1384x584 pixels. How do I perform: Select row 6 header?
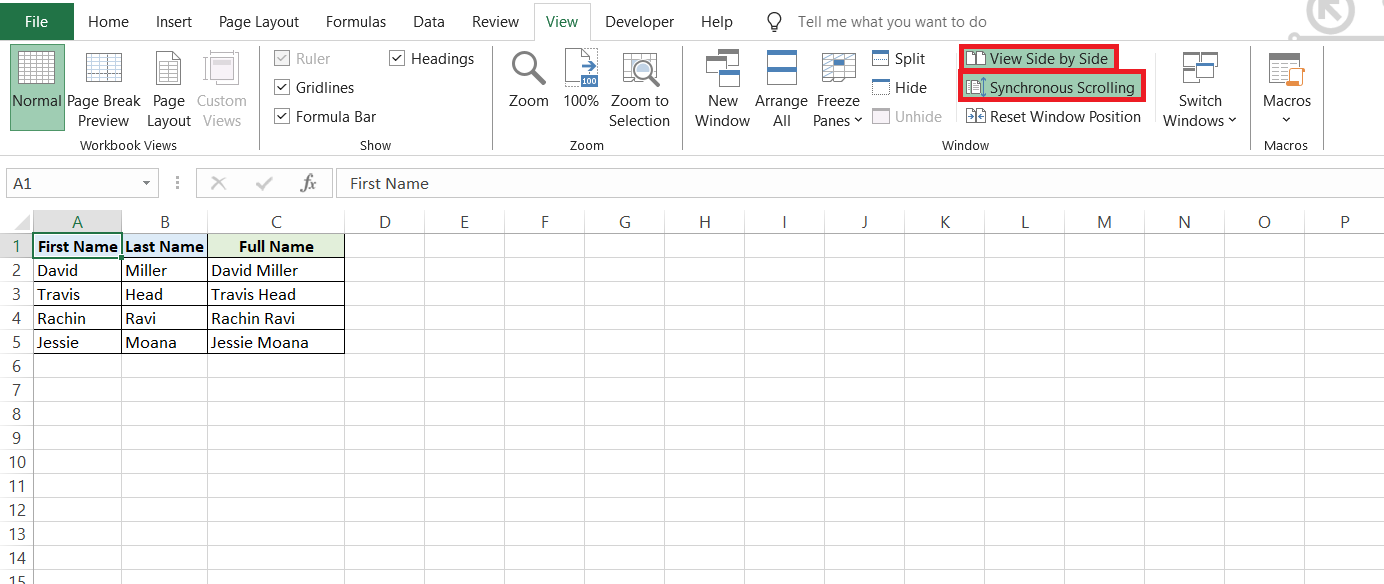[x=17, y=366]
